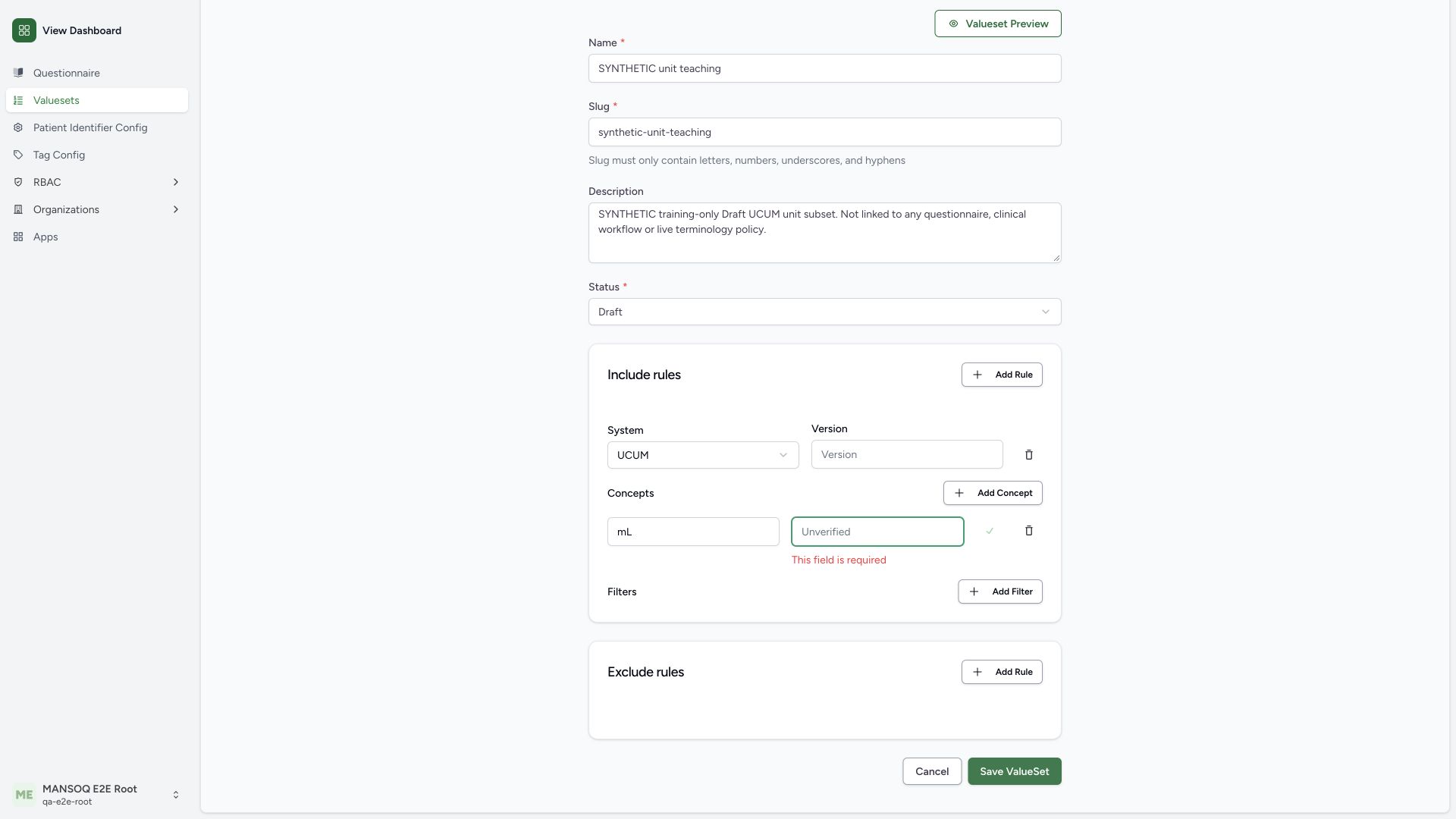This screenshot has height=819, width=1456.
Task: Click the Add Concept button
Action: [x=993, y=493]
